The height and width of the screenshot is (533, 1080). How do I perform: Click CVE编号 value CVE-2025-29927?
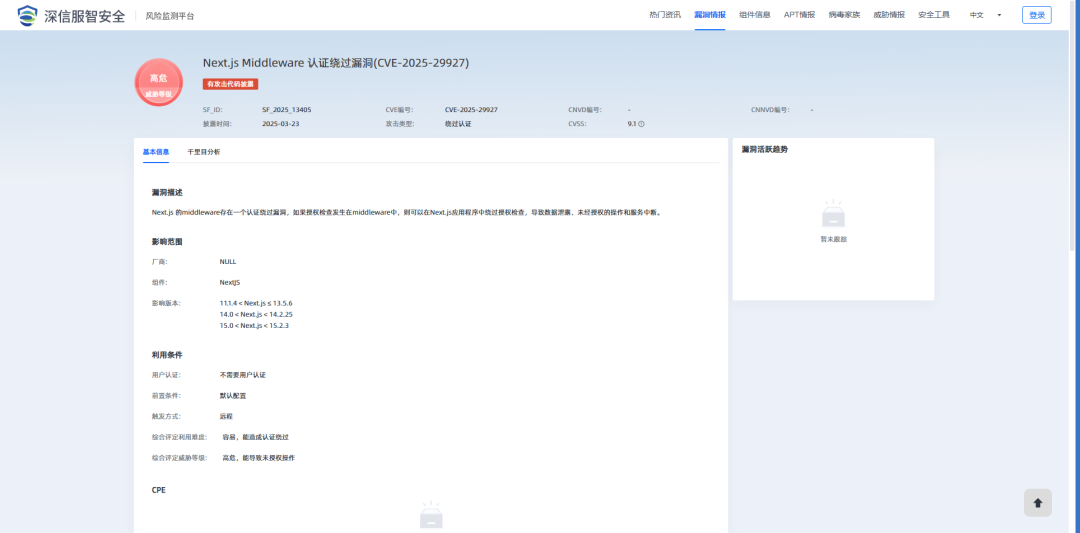click(x=471, y=109)
